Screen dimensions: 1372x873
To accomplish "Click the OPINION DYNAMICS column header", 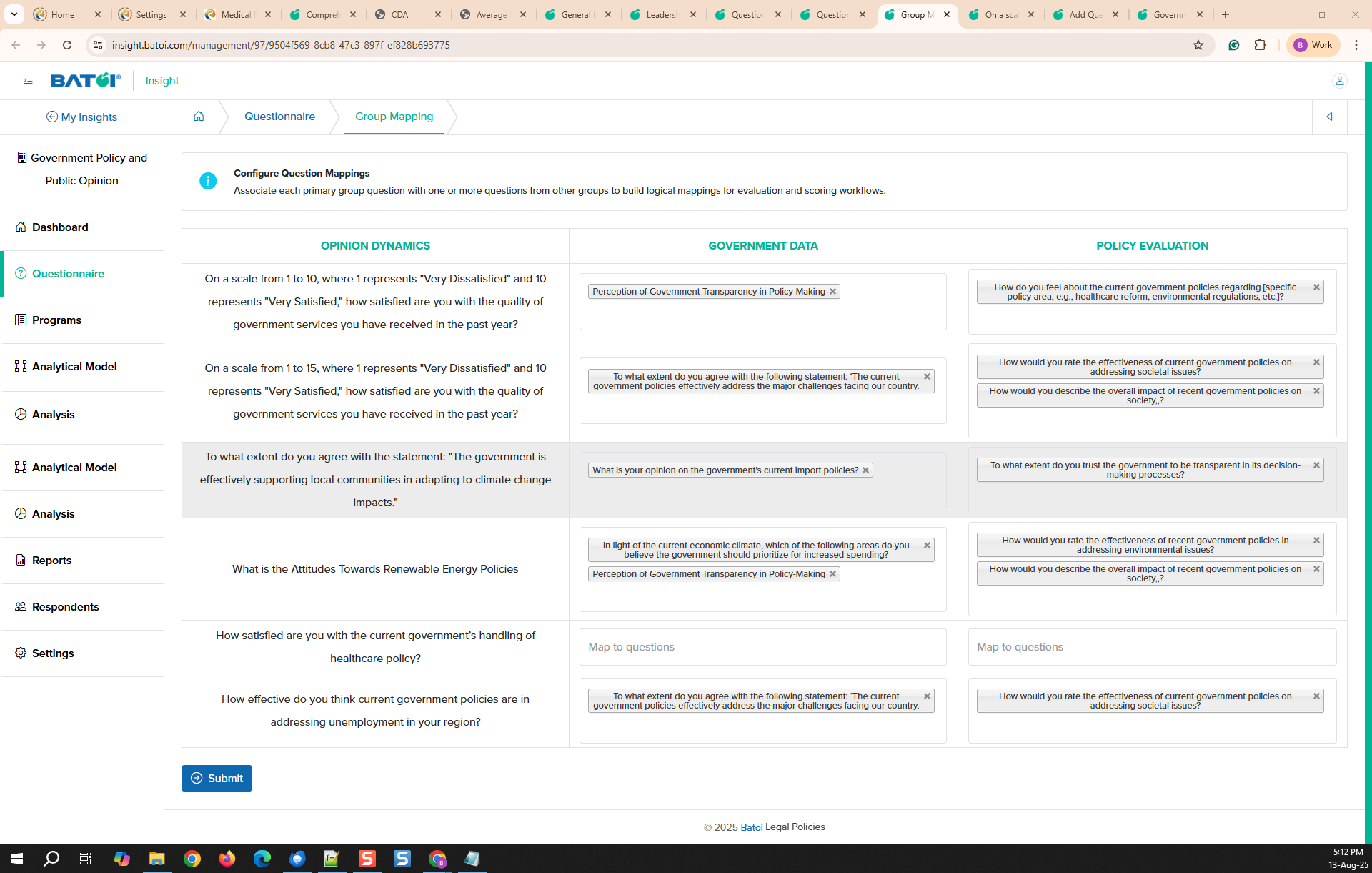I will click(375, 246).
